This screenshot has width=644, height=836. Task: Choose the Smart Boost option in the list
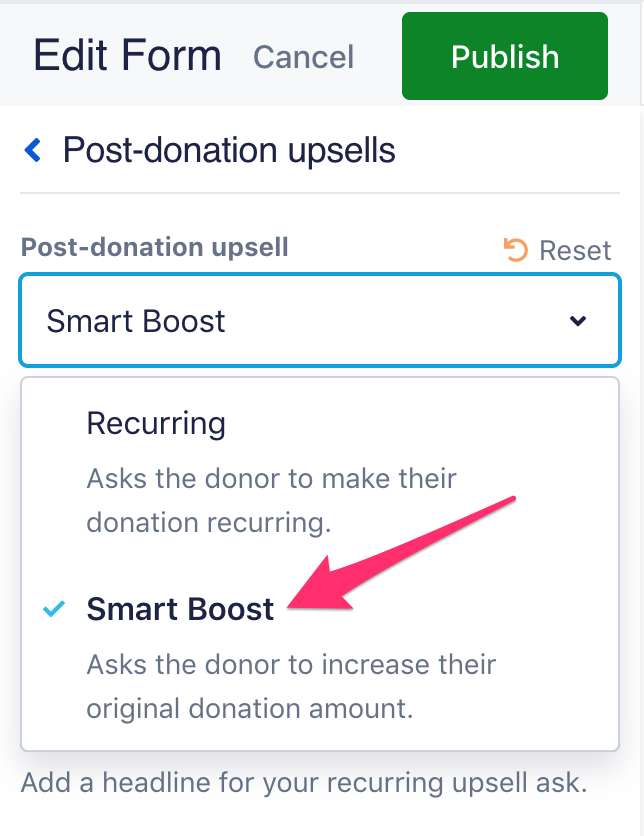tap(181, 609)
